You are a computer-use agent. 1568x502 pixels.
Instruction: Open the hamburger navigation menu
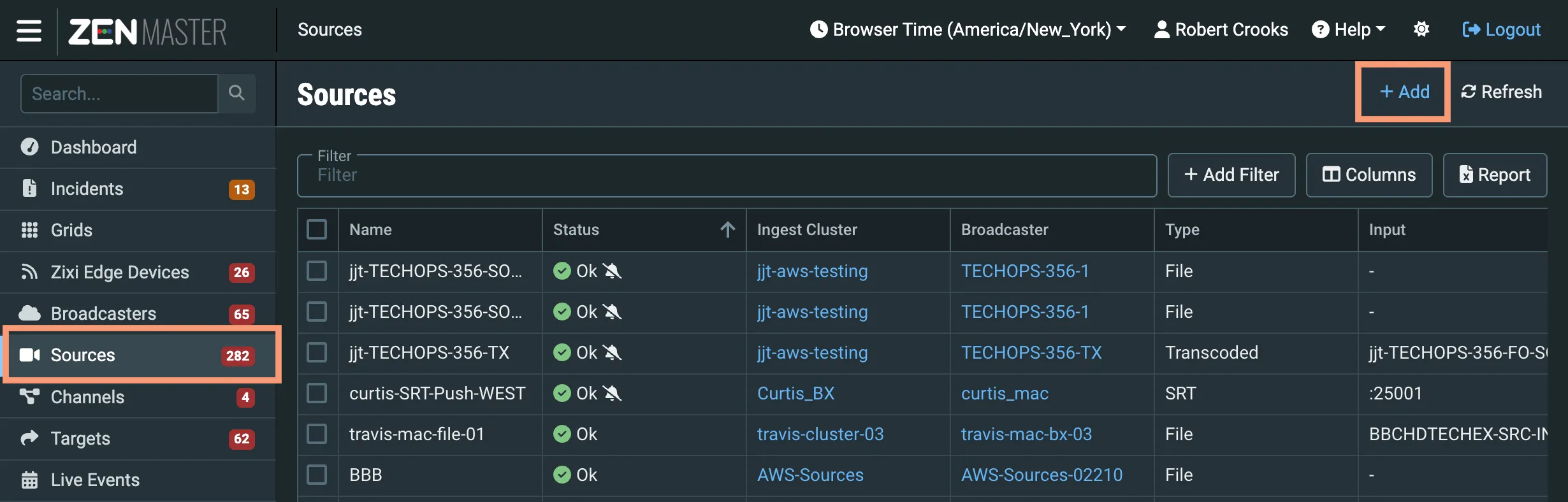[29, 30]
